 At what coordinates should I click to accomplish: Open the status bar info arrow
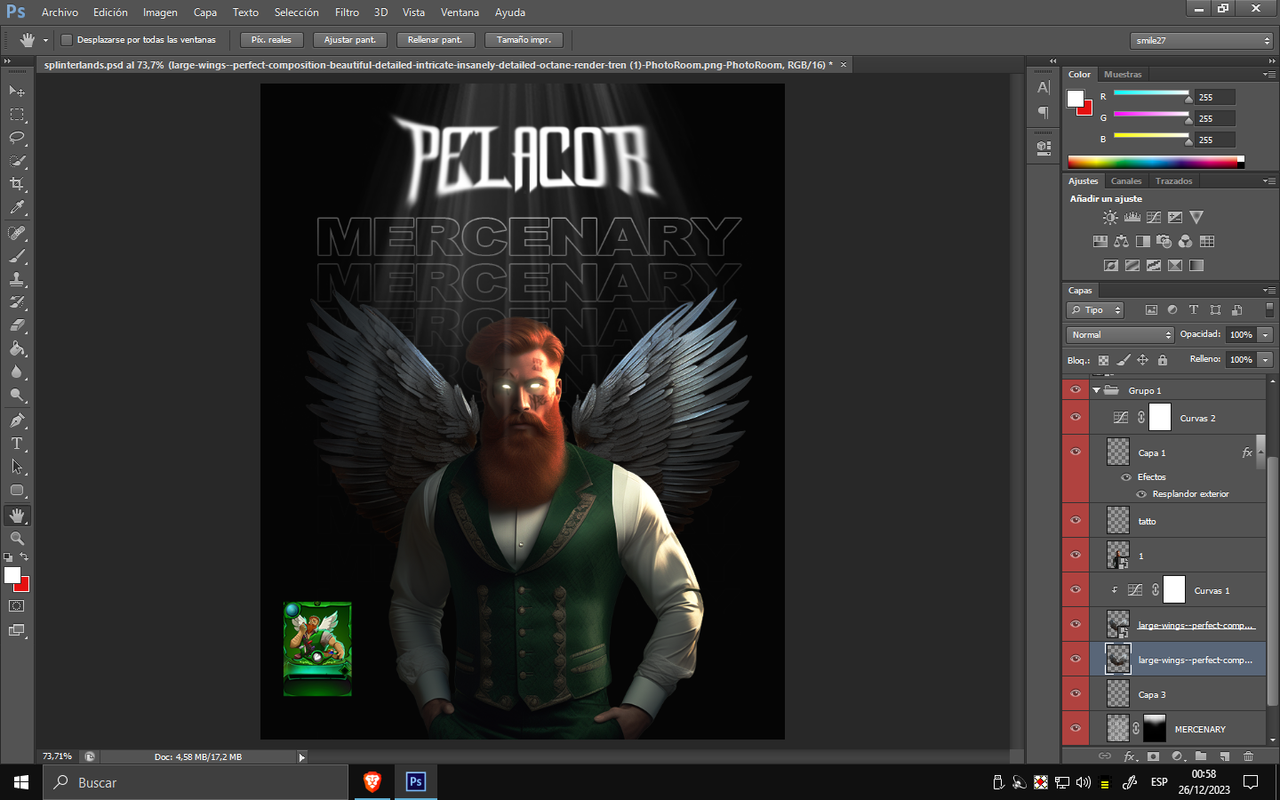coord(302,757)
